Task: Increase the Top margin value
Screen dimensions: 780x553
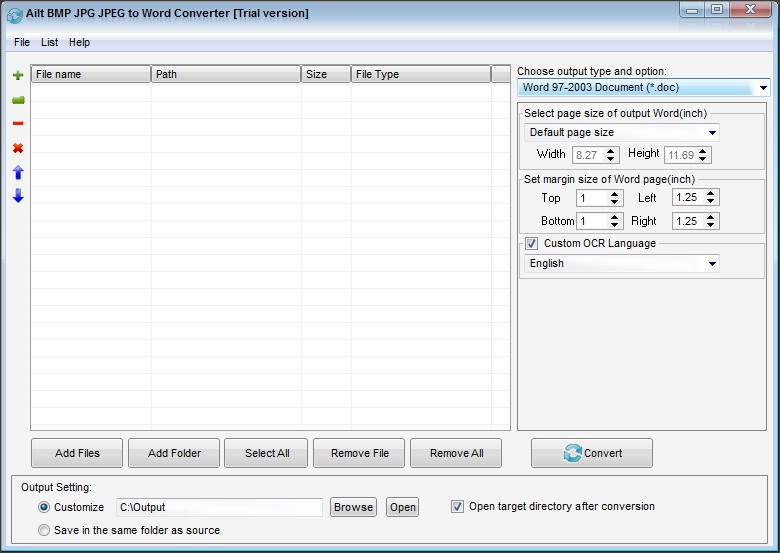Action: (614, 194)
